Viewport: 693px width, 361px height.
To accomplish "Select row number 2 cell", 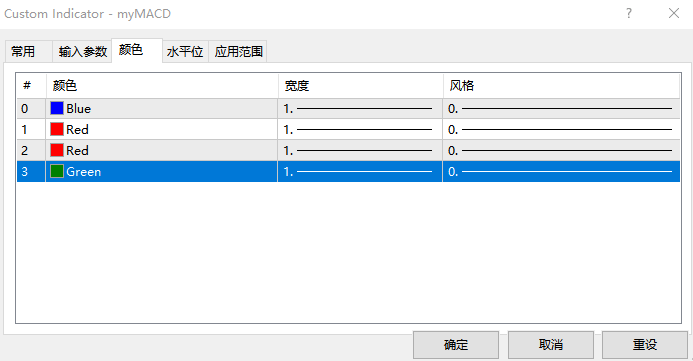I will (x=31, y=151).
